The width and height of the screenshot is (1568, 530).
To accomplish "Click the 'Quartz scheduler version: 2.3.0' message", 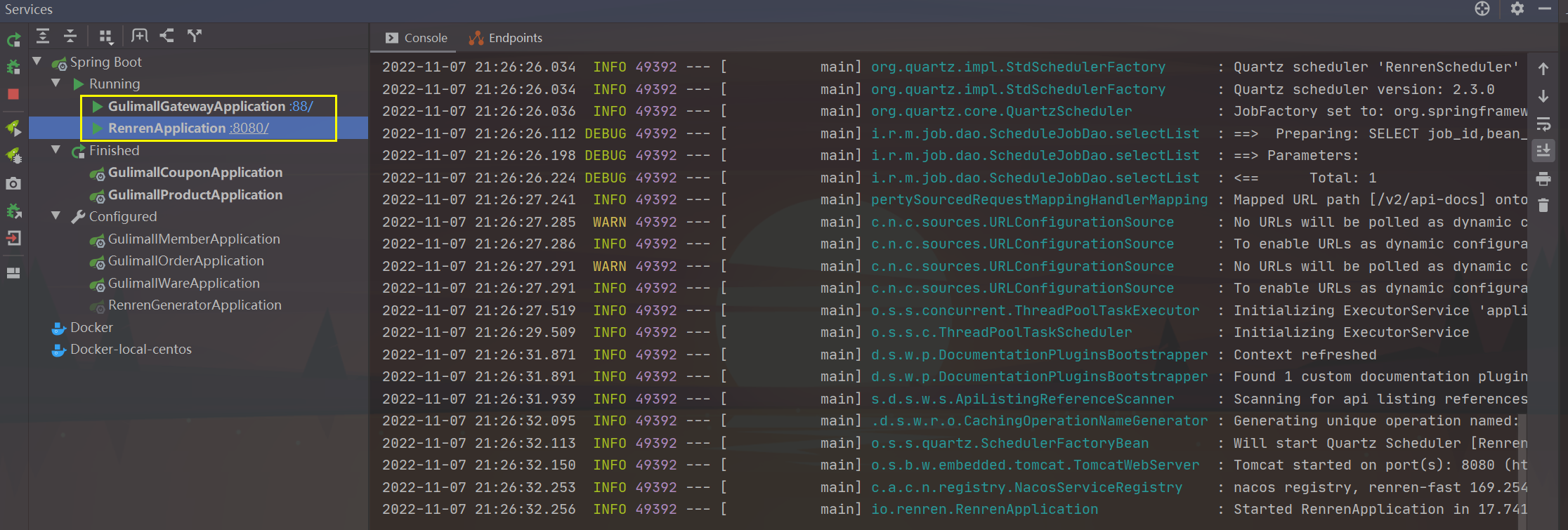I will coord(1364,89).
